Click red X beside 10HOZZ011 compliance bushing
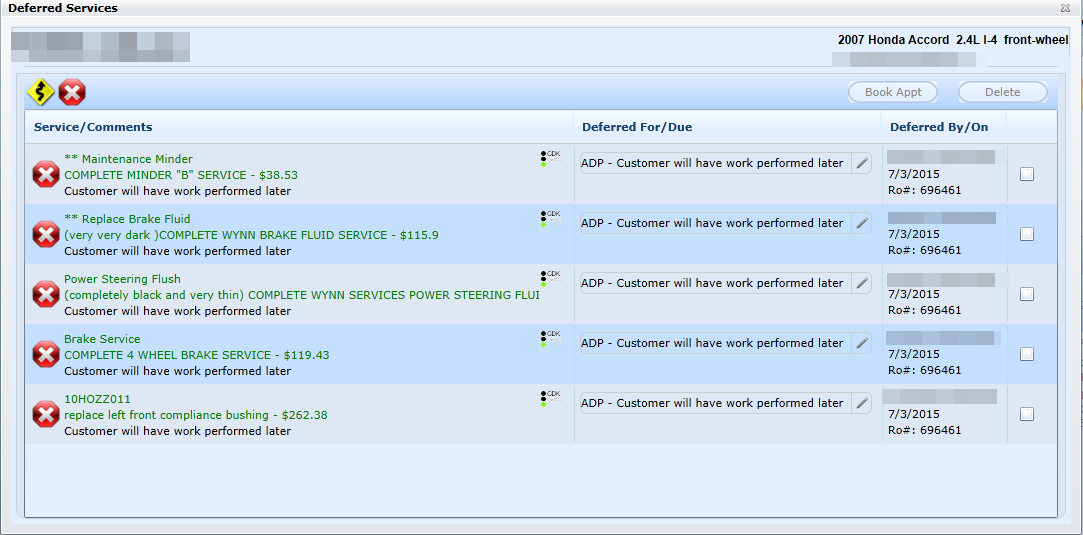Viewport: 1083px width, 535px height. point(46,414)
